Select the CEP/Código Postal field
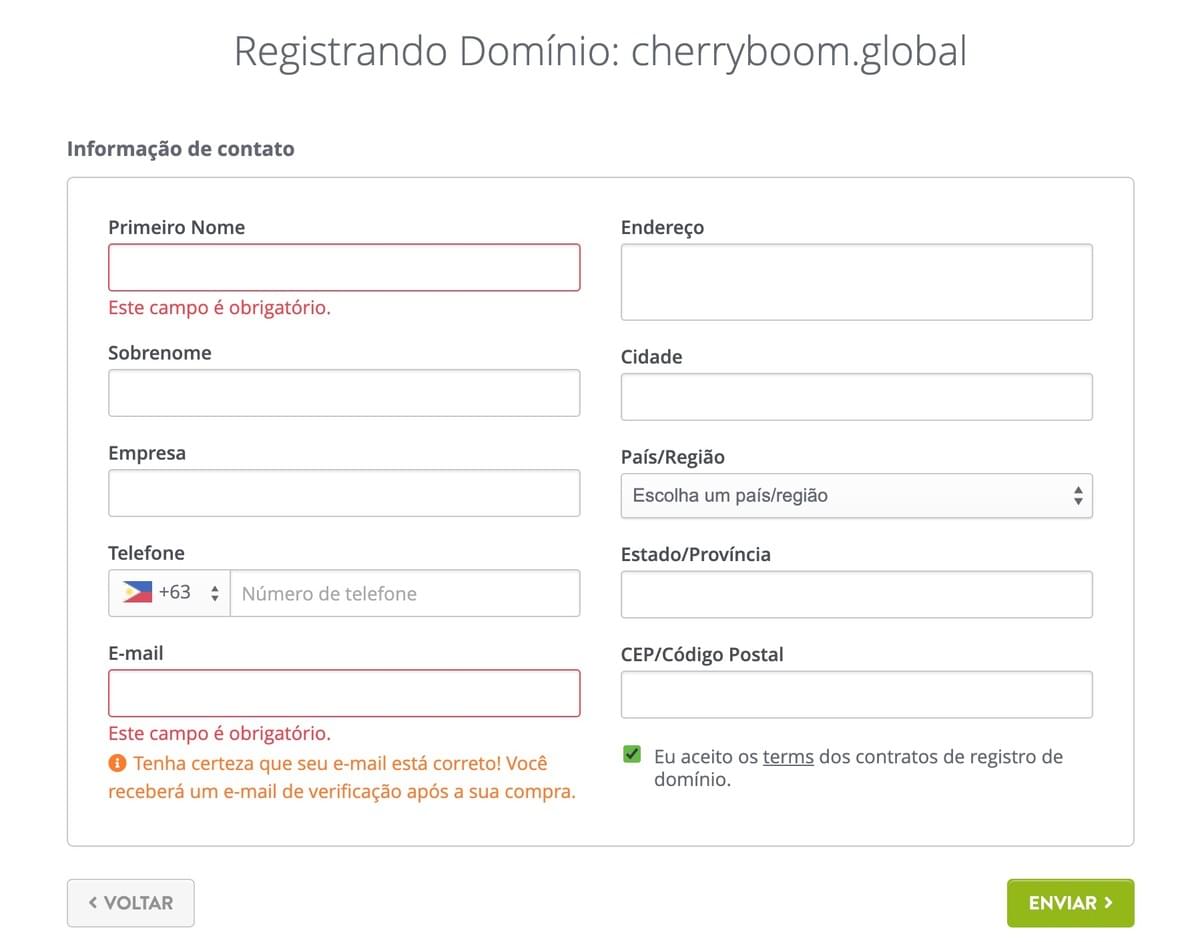This screenshot has height=942, width=1200. tap(856, 693)
